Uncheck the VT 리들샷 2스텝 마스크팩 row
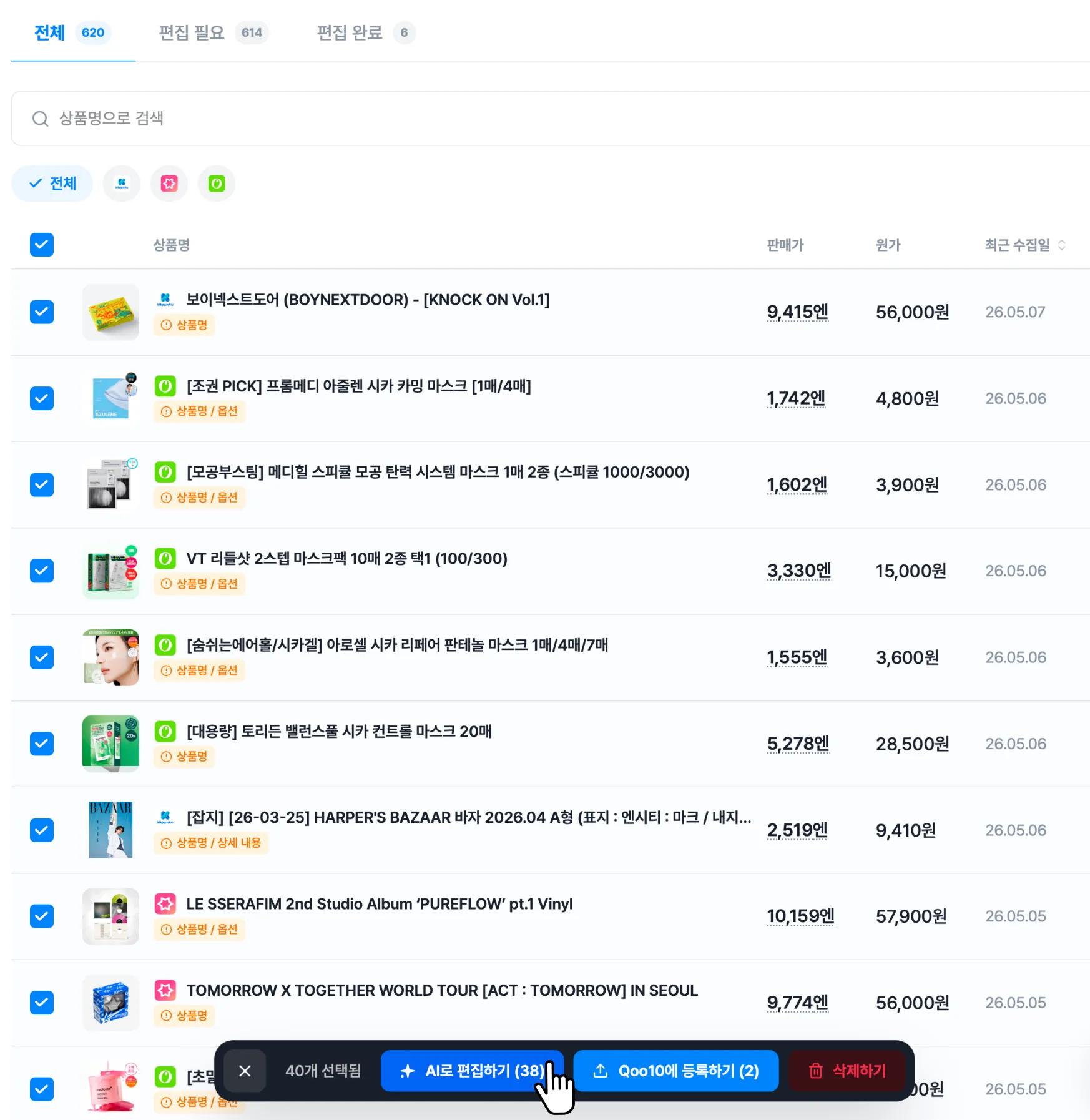The image size is (1090, 1120). tap(42, 571)
